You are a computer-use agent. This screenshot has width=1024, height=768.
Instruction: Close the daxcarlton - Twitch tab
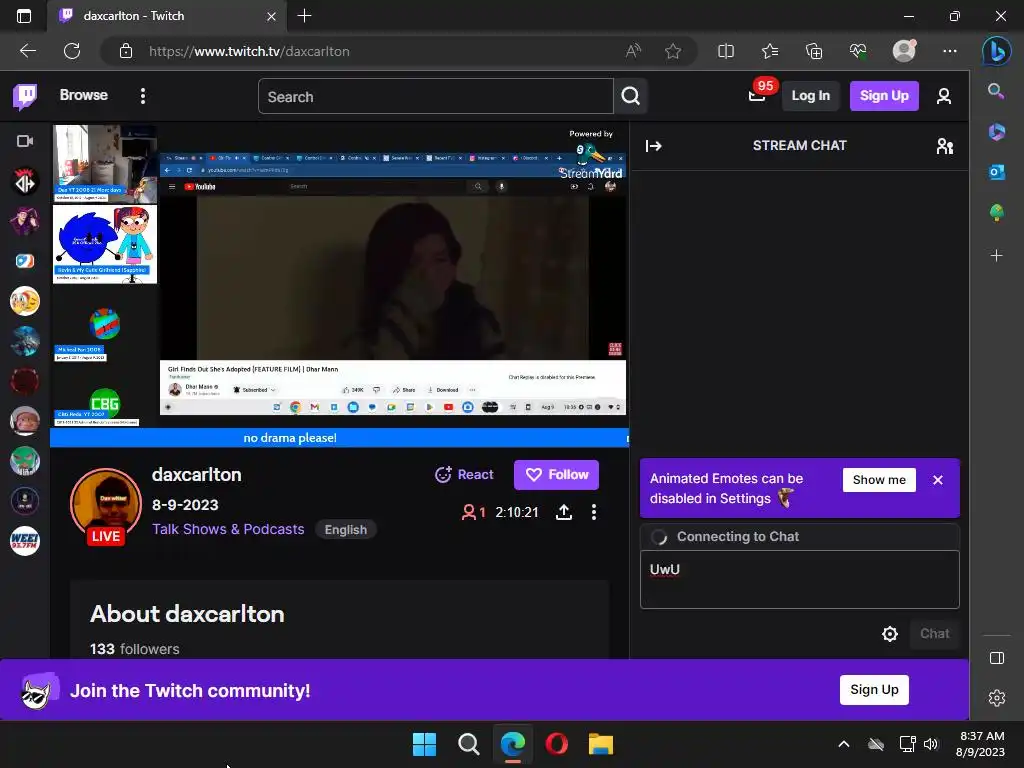click(x=271, y=16)
